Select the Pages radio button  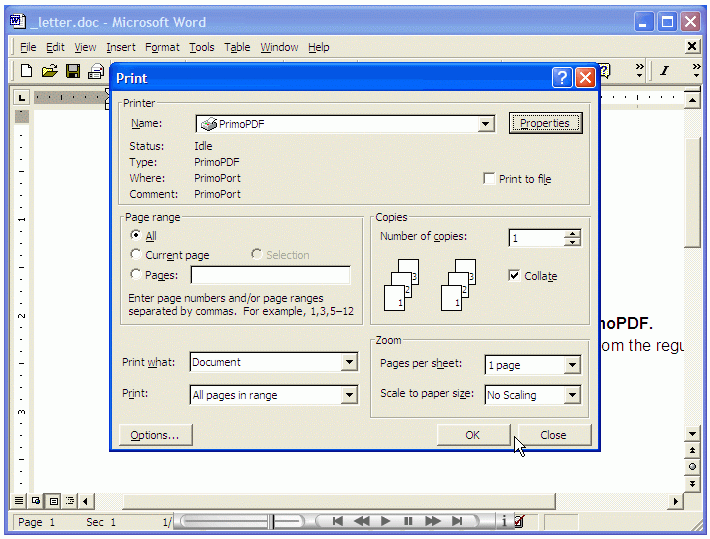click(x=135, y=274)
